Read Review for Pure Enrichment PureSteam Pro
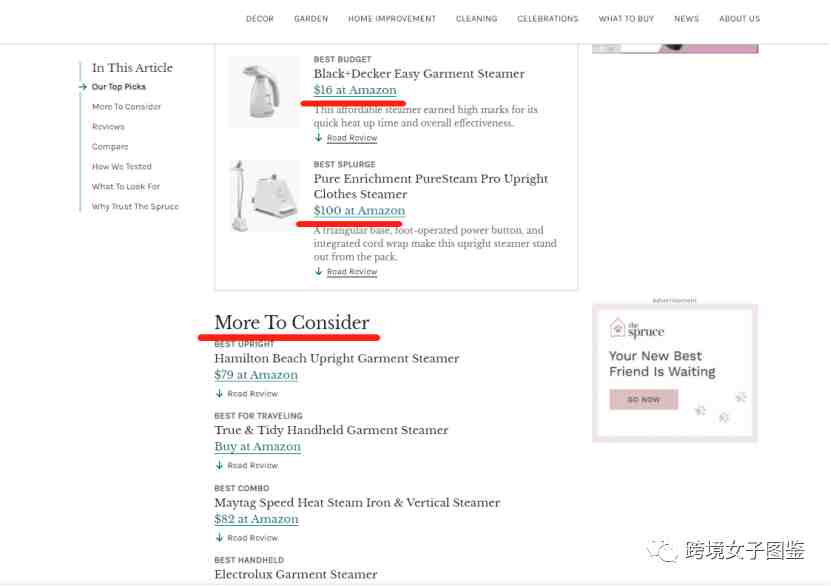The height and width of the screenshot is (586, 831). point(352,272)
